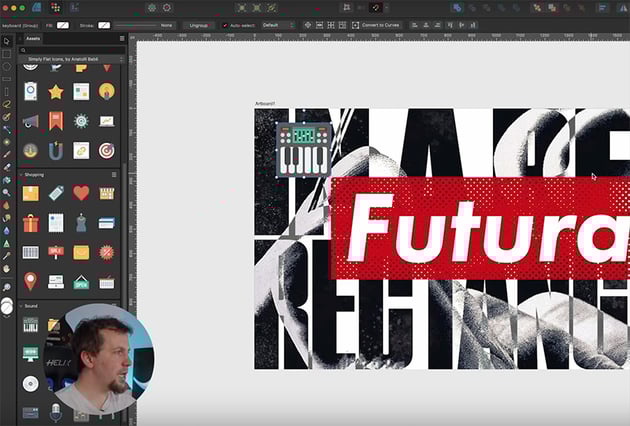This screenshot has width=630, height=426.
Task: Switch to Pixel Persona icon
Action: pyautogui.click(x=55, y=8)
